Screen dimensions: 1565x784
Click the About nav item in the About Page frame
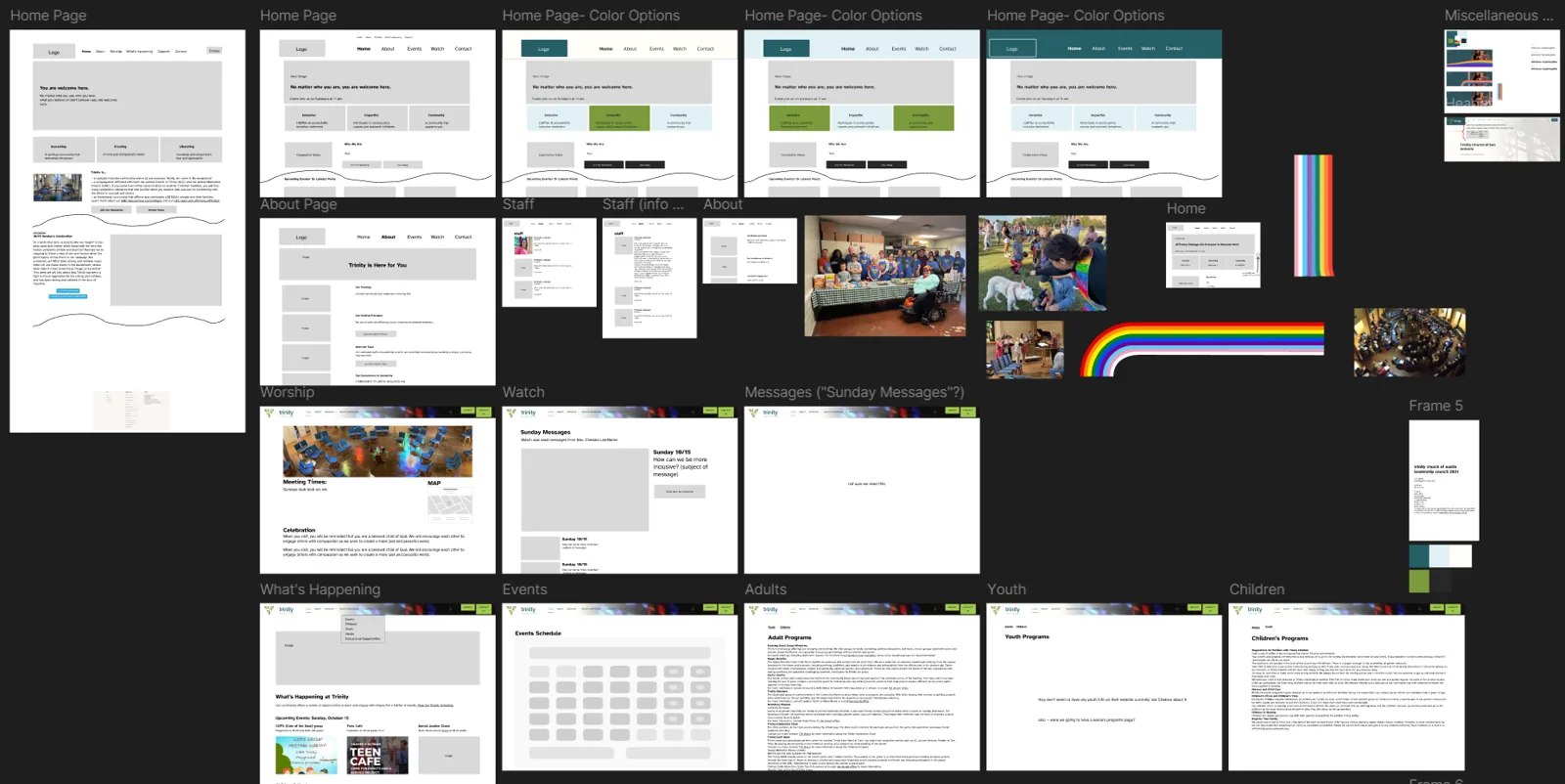(388, 237)
